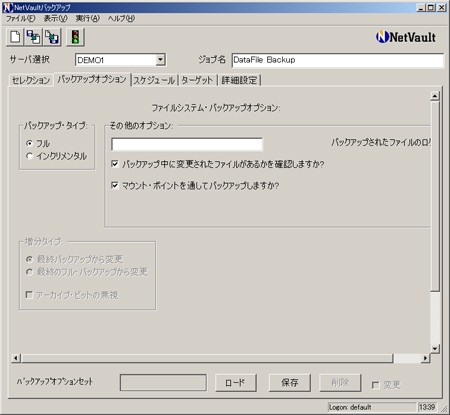Select the フル backup type radio button
The height and width of the screenshot is (415, 450).
29,143
